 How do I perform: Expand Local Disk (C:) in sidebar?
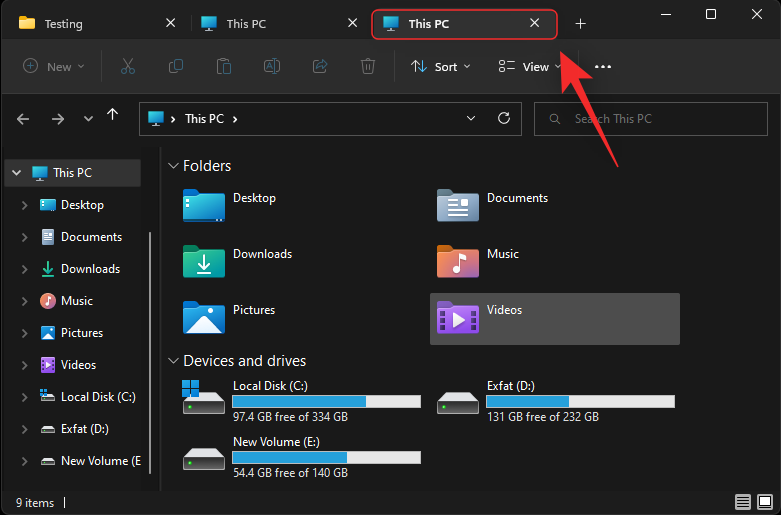[x=24, y=397]
